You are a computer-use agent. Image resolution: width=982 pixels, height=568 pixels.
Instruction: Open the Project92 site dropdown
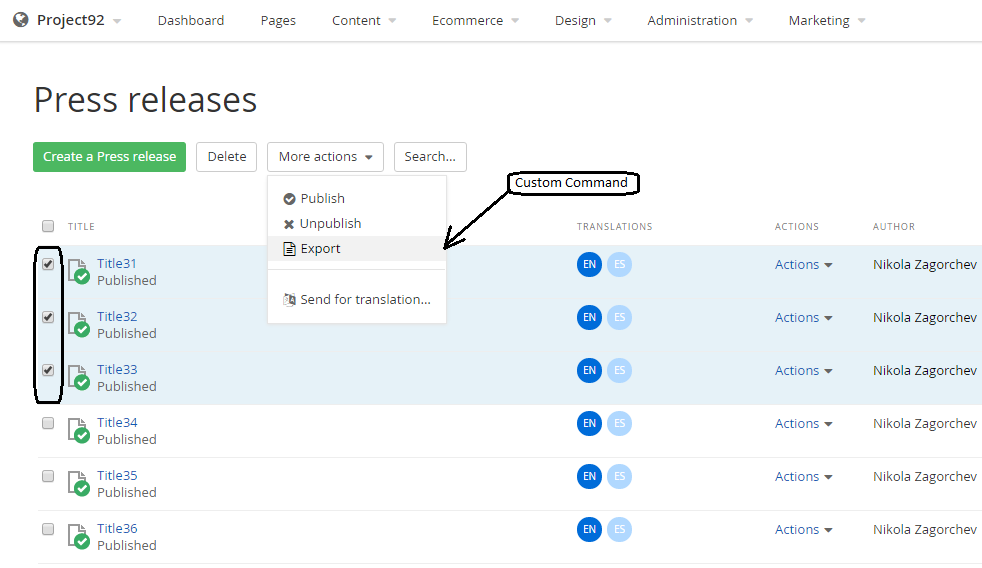coord(78,20)
